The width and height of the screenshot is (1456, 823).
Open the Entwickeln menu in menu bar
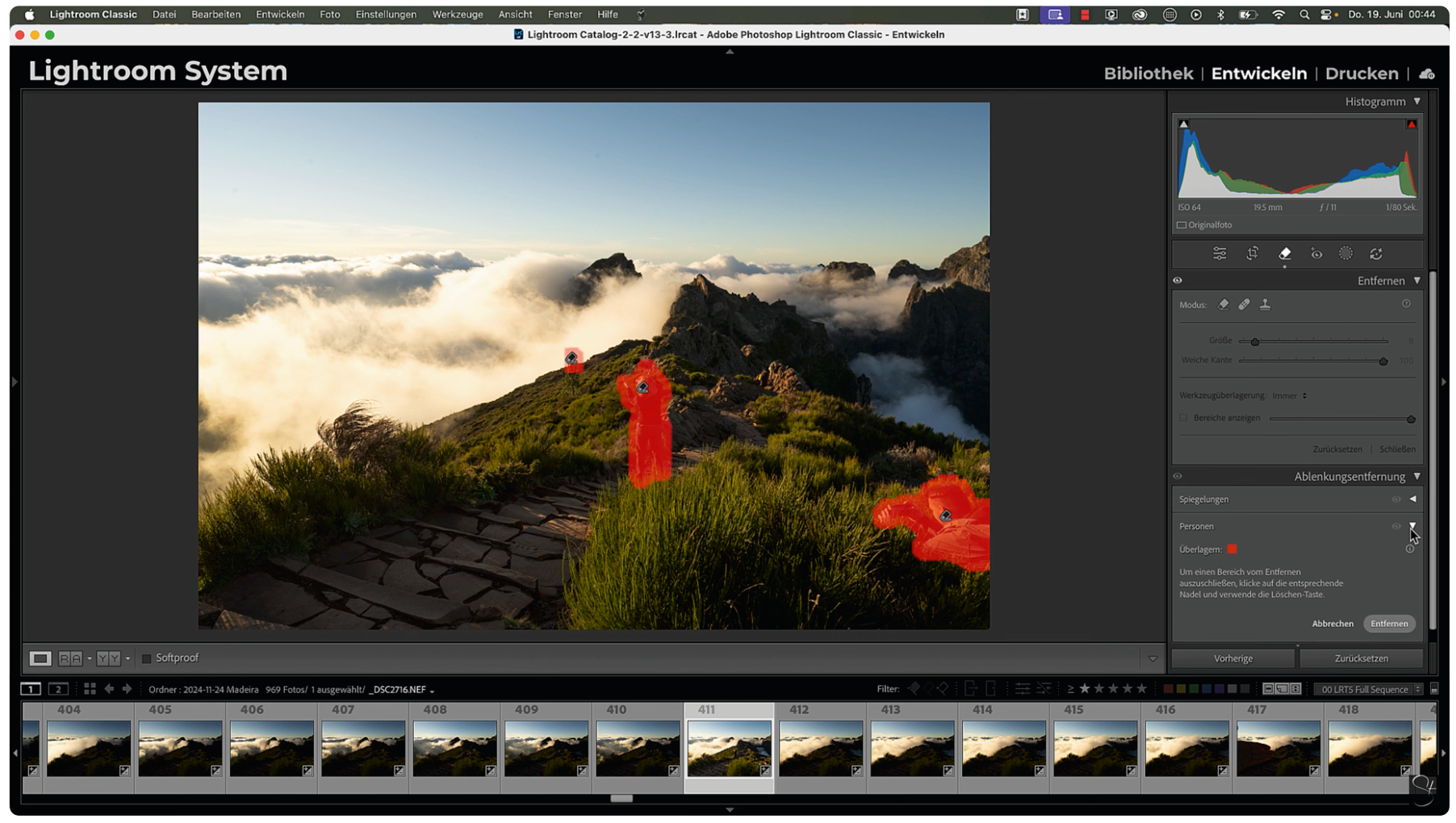point(280,15)
